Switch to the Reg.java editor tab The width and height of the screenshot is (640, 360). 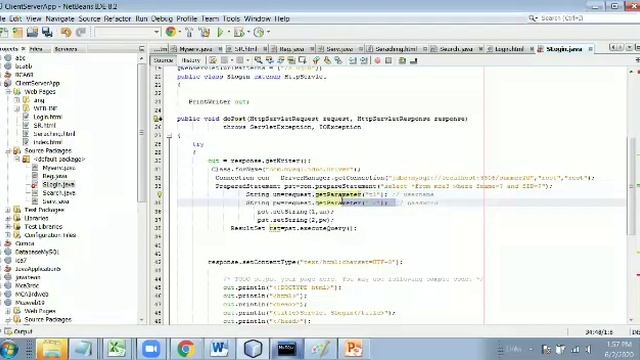pyautogui.click(x=292, y=49)
